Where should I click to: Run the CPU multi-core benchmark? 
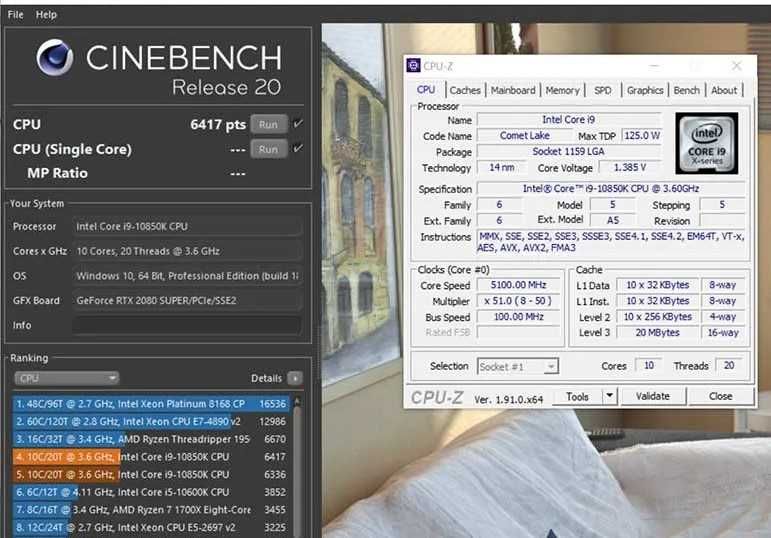tap(268, 124)
